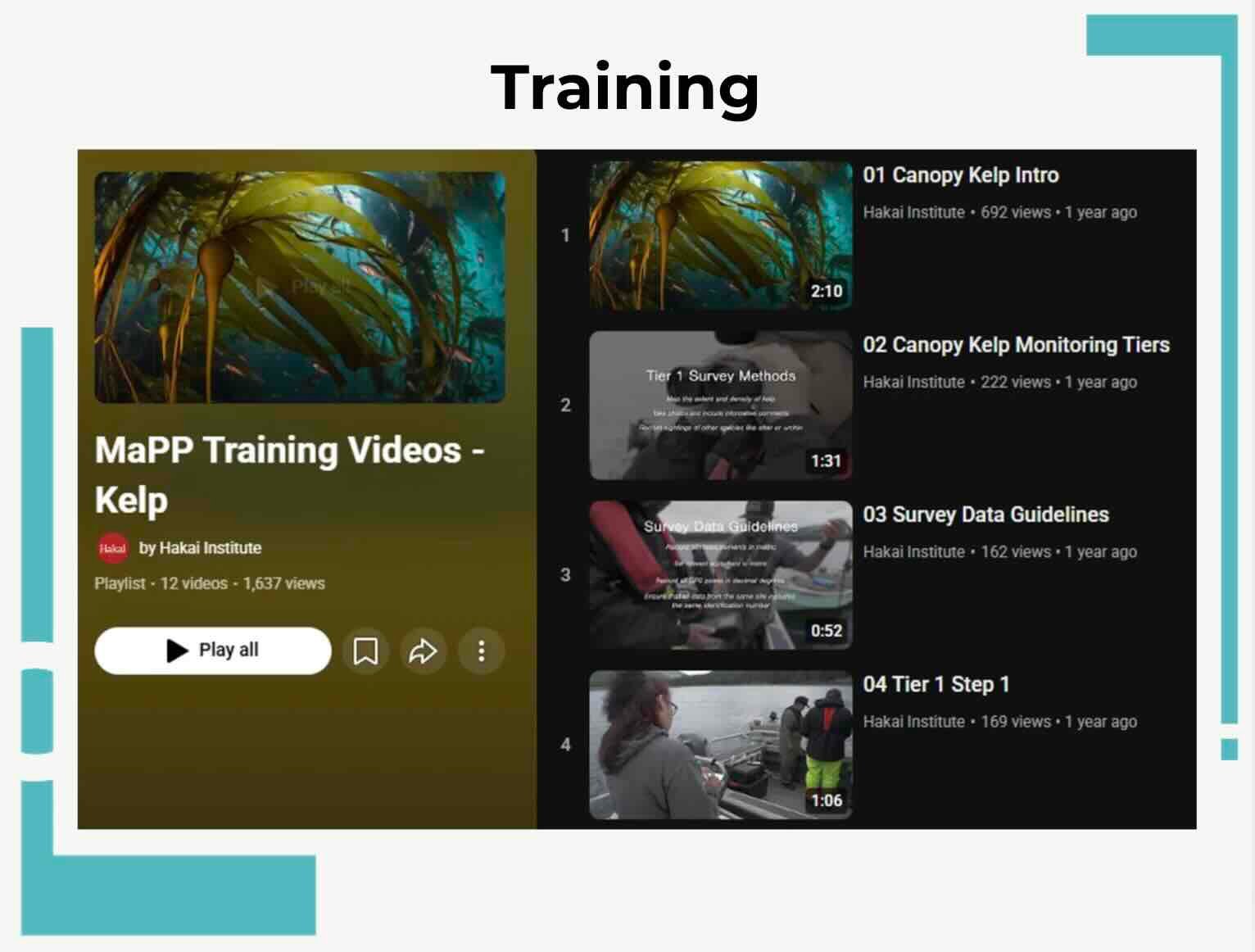Click the playlist index number 1

565,236
